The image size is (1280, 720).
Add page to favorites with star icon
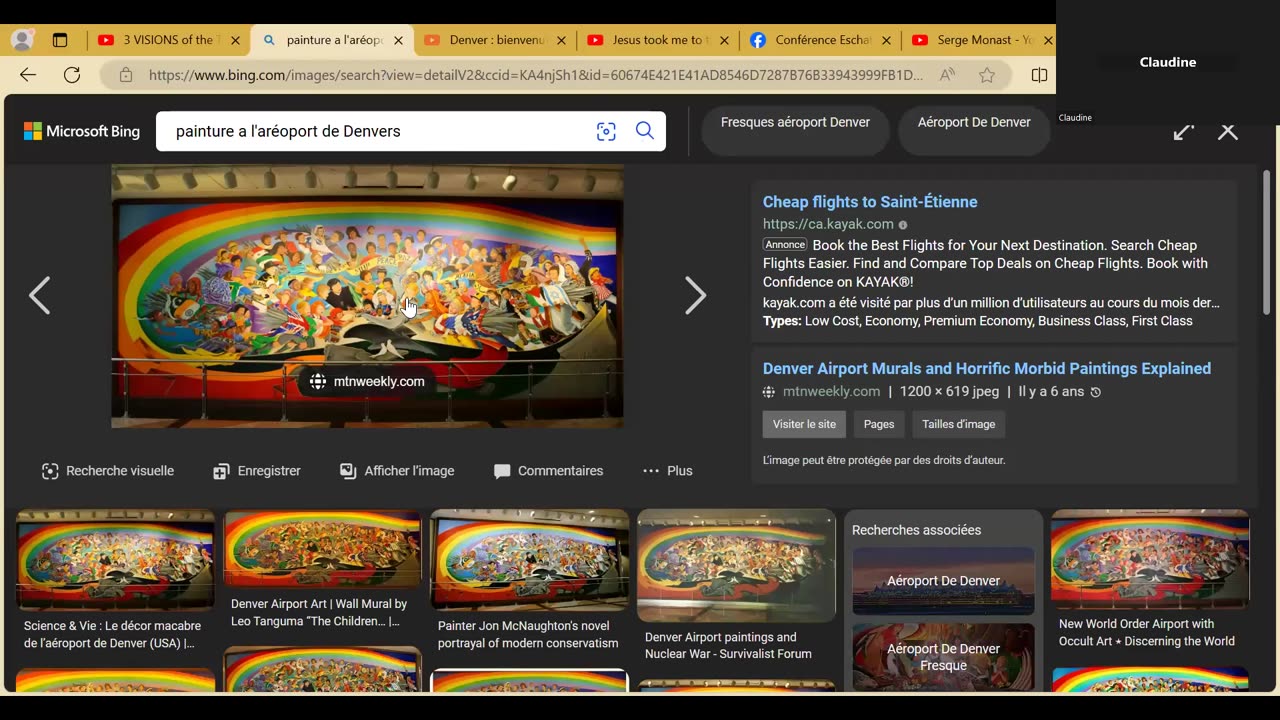pyautogui.click(x=987, y=75)
